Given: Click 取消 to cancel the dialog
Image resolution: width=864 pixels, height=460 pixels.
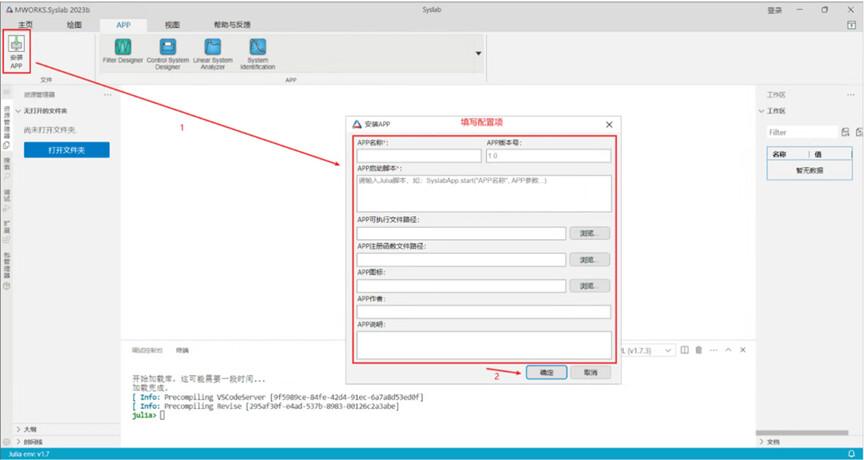Looking at the screenshot, I should coord(591,372).
